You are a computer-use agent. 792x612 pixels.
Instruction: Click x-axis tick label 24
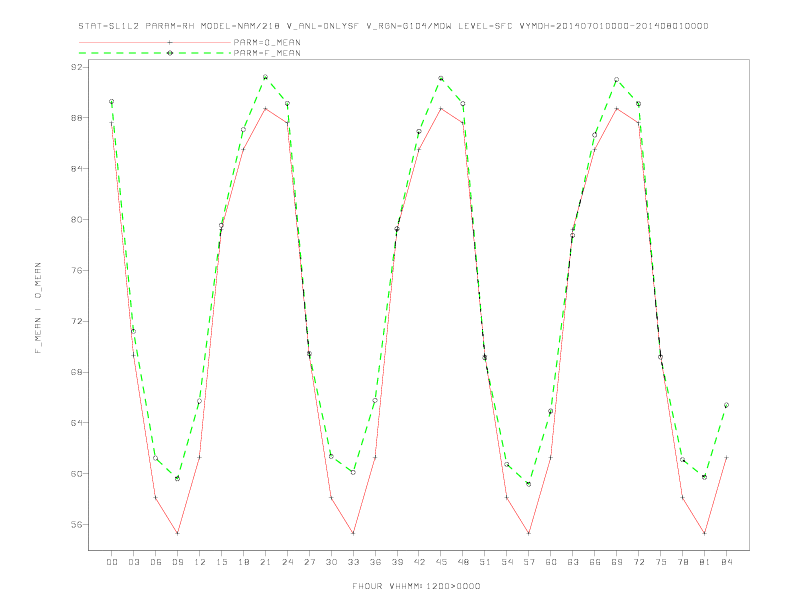coord(287,562)
